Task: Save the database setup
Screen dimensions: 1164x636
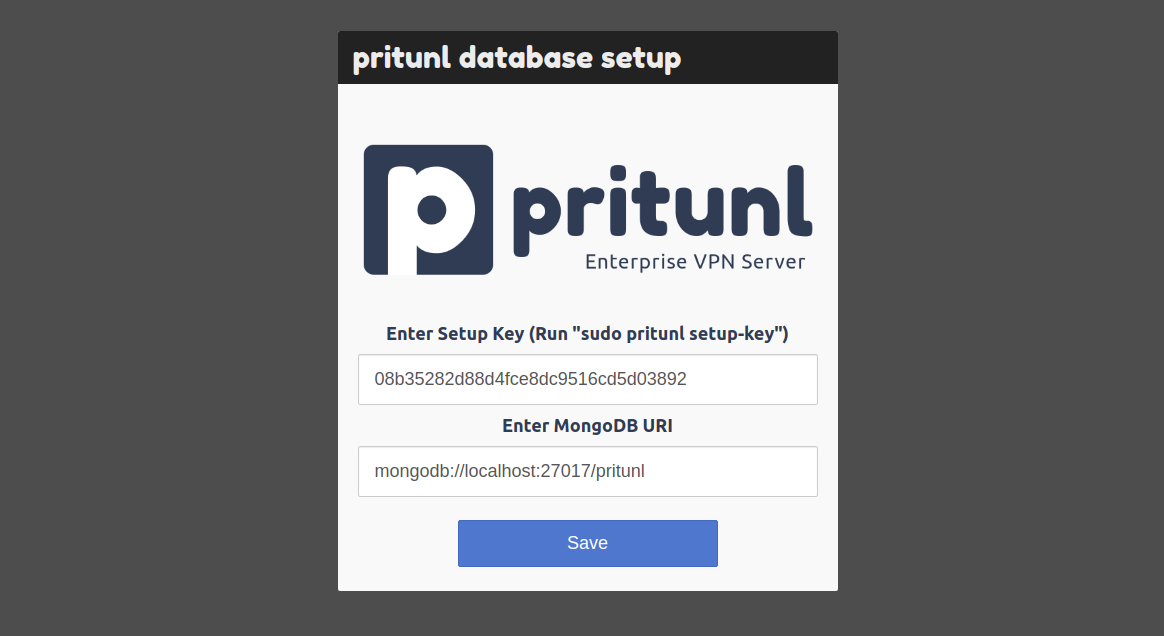Action: (588, 543)
